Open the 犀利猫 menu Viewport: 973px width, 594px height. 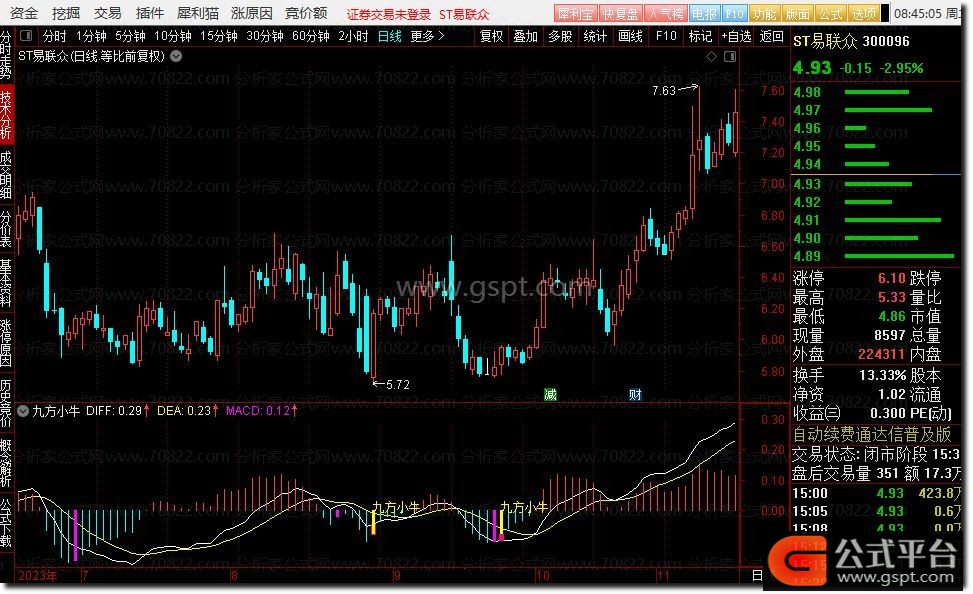197,13
